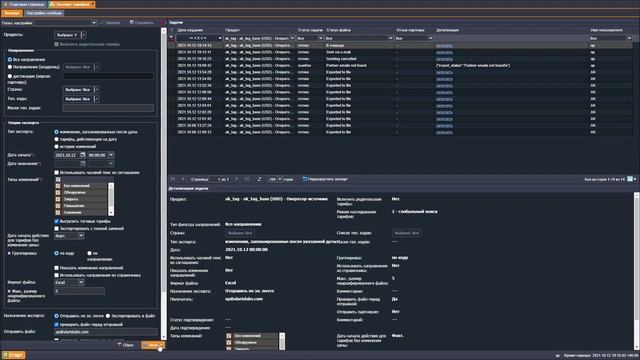The height and width of the screenshot is (360, 640).
Task: Click the Save settings icon button
Action: point(142,22)
